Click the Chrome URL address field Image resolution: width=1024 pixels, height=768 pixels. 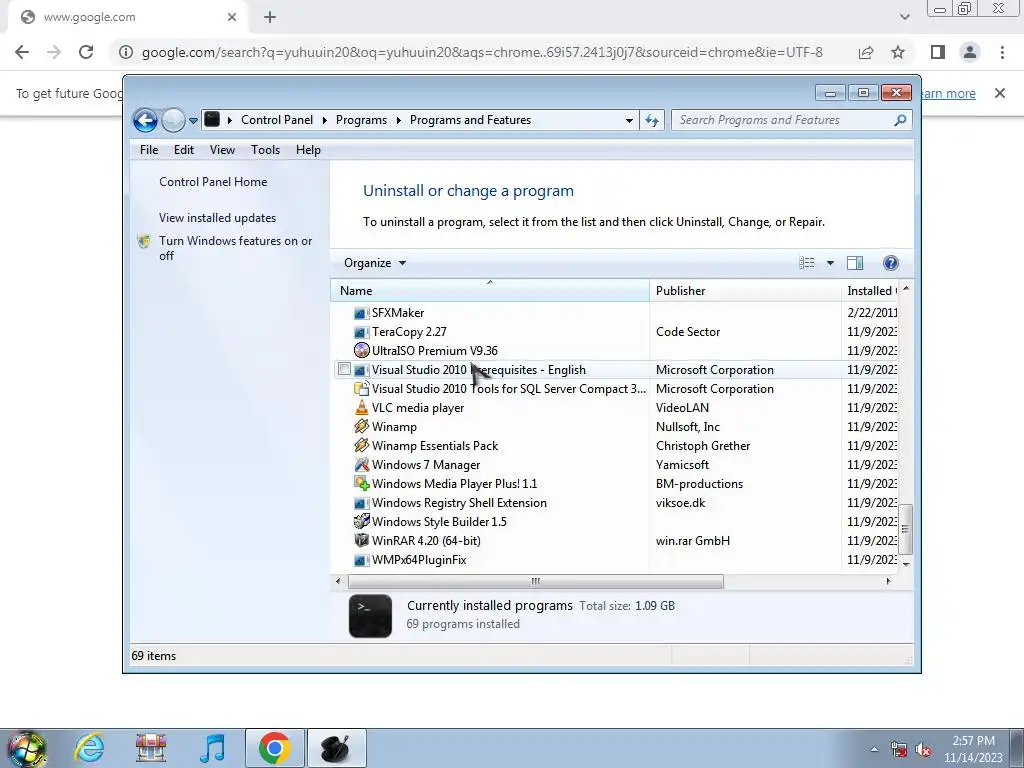482,52
